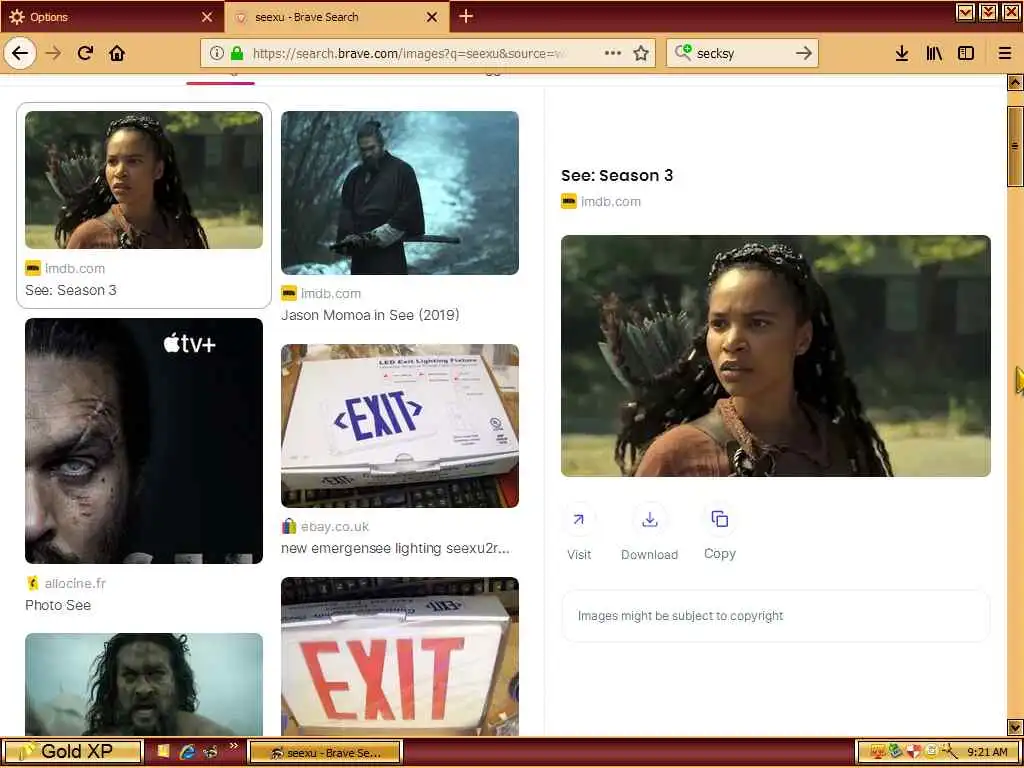This screenshot has width=1024, height=768.
Task: Launch Internet Explorer from quick launch
Action: tap(187, 752)
